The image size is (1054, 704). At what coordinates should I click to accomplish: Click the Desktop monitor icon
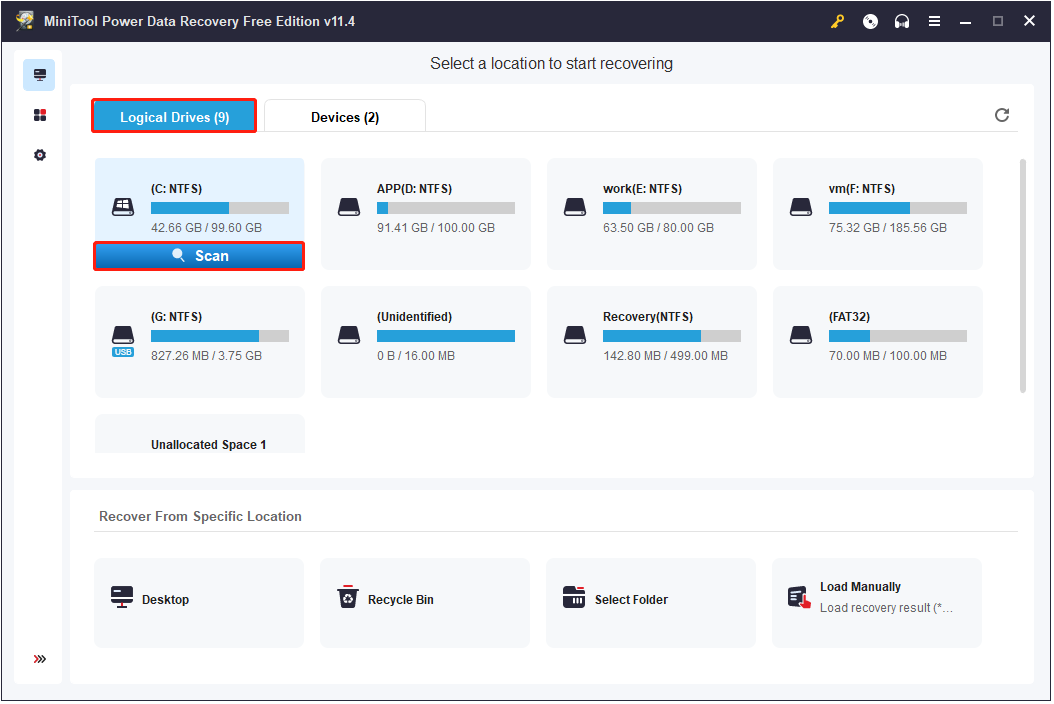click(x=122, y=597)
